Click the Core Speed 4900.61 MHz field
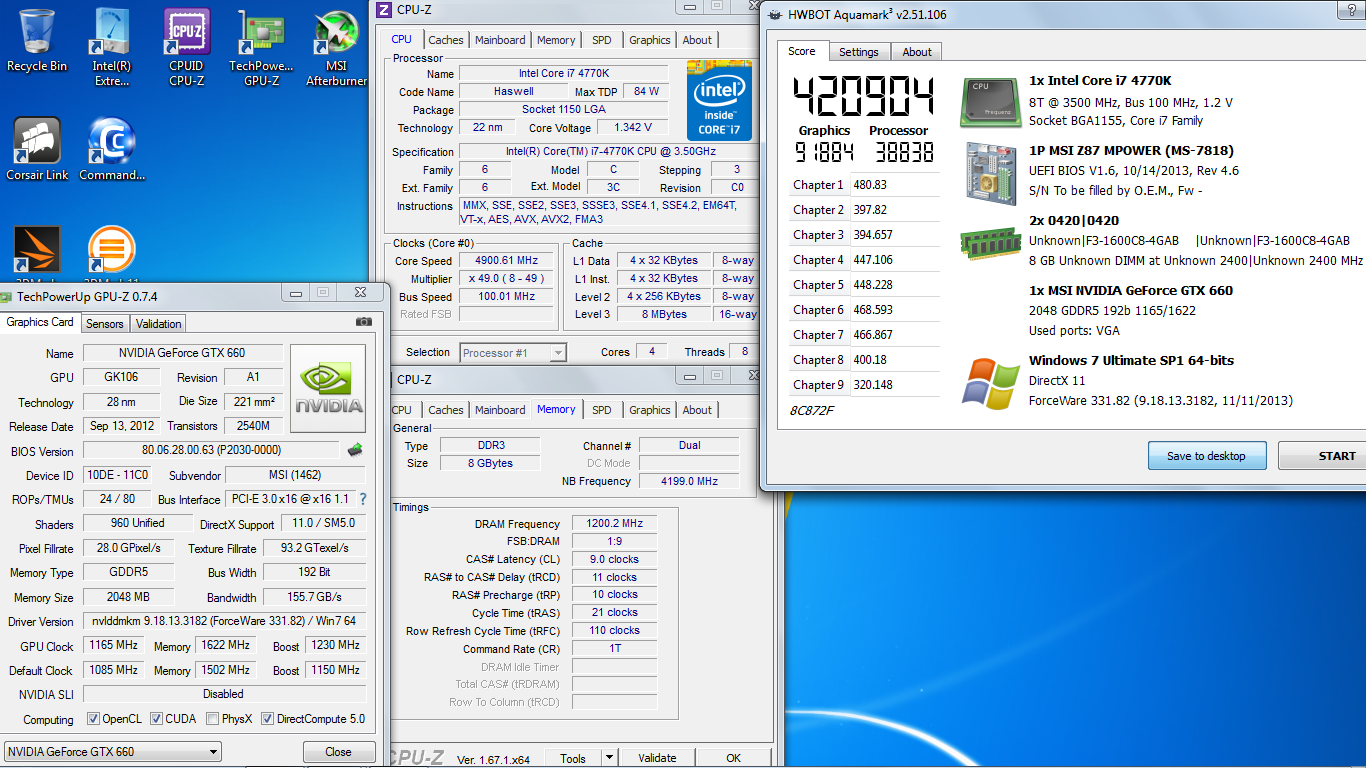The height and width of the screenshot is (768, 1366). 506,261
